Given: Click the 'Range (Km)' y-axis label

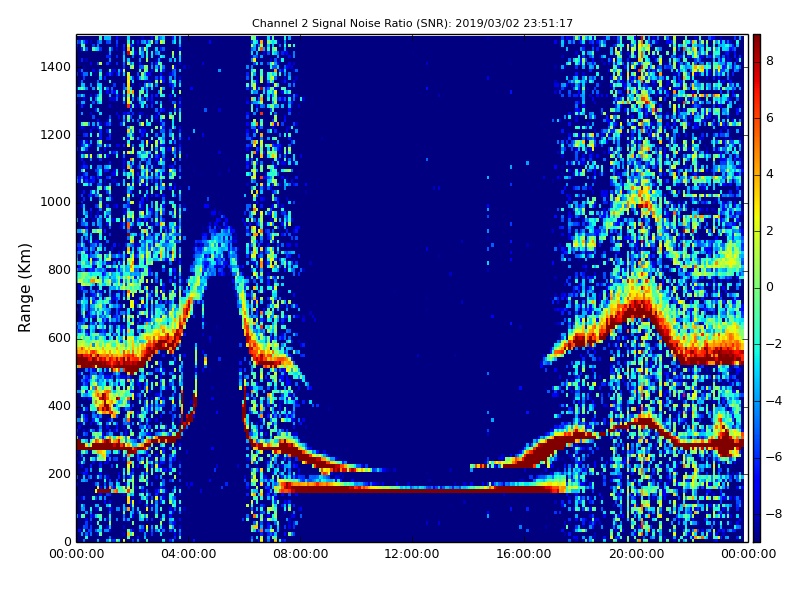Looking at the screenshot, I should (x=24, y=288).
